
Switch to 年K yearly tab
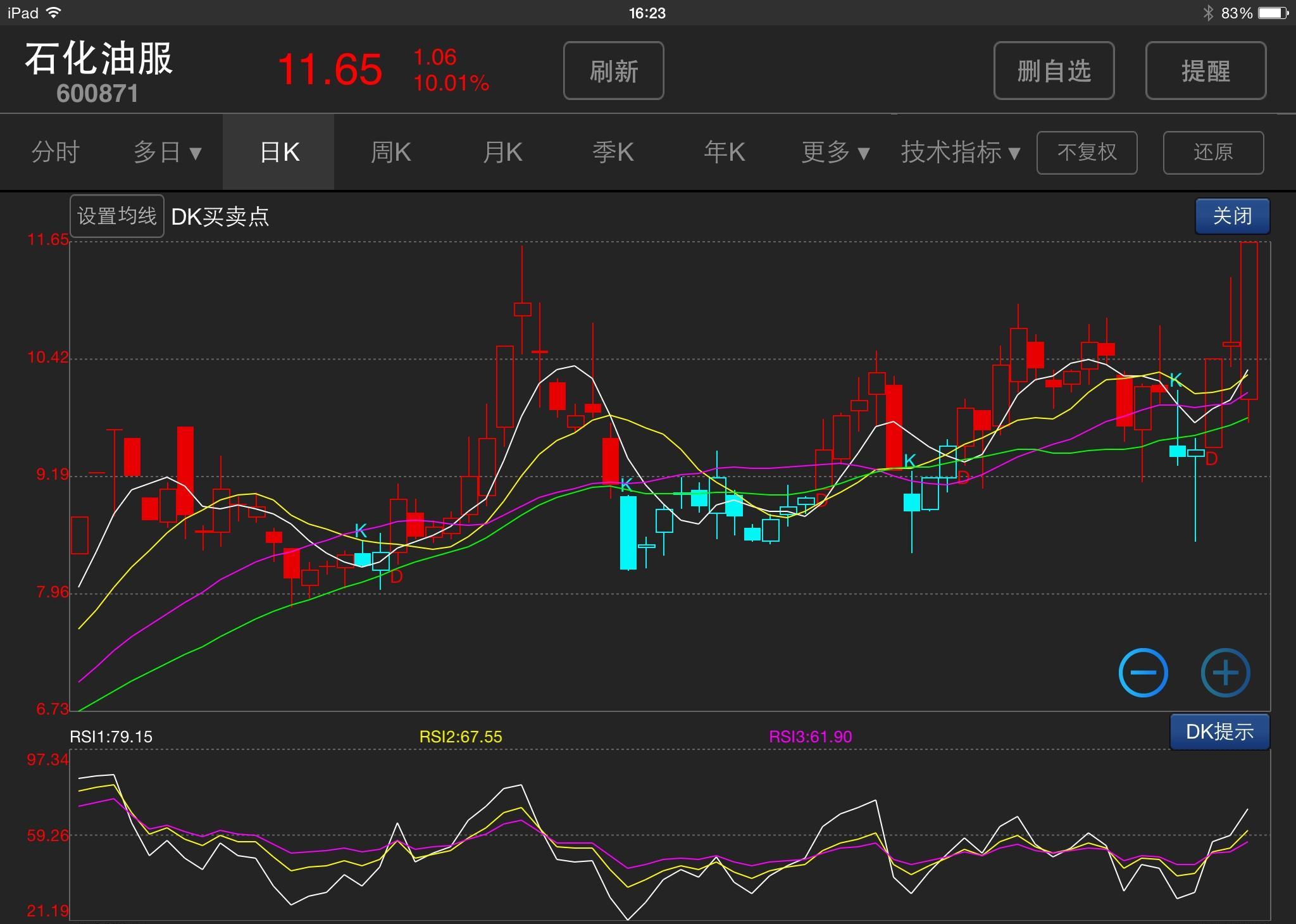[x=725, y=152]
